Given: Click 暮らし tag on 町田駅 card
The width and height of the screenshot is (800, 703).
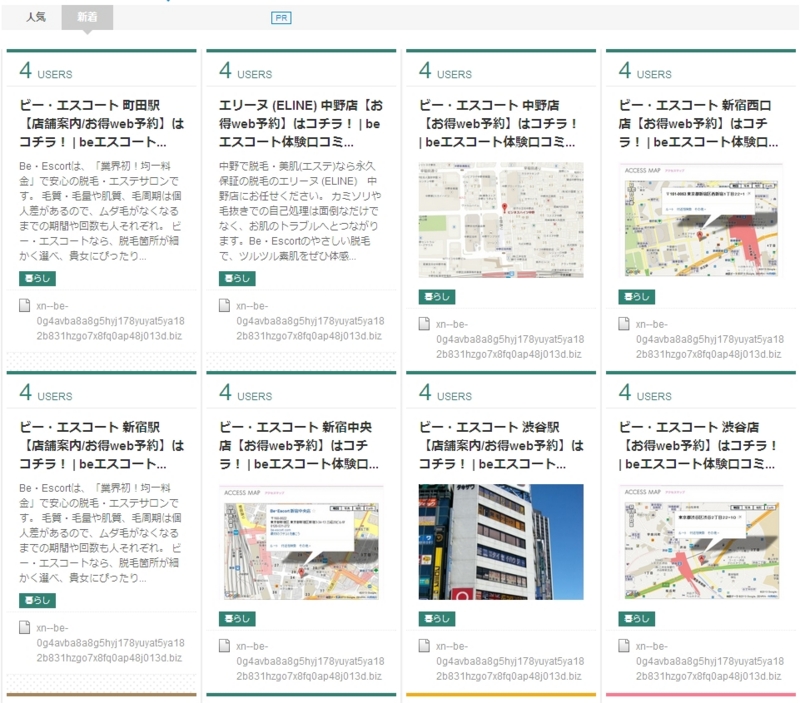Looking at the screenshot, I should [37, 278].
